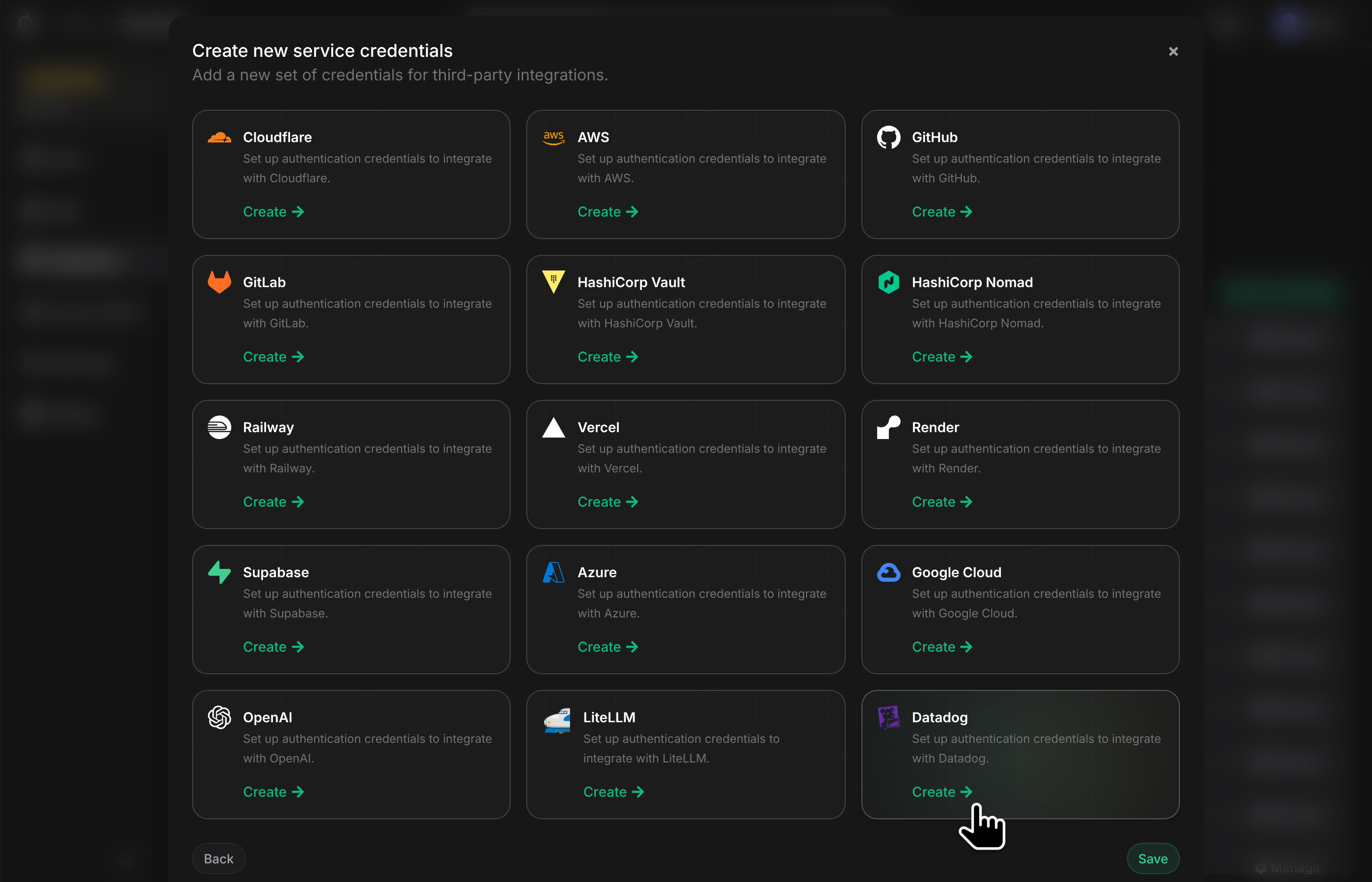Click the Render logo icon
The width and height of the screenshot is (1372, 882).
pos(888,427)
